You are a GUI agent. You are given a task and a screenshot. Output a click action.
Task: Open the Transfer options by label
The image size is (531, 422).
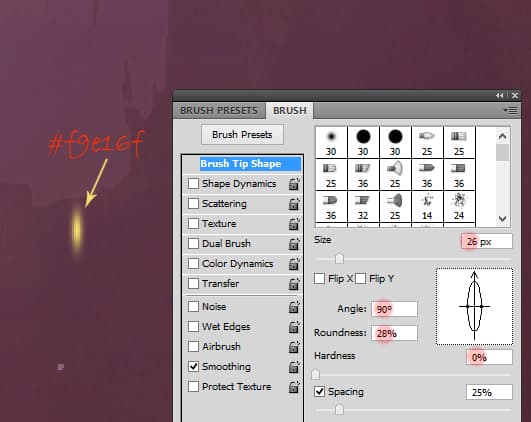pyautogui.click(x=220, y=284)
